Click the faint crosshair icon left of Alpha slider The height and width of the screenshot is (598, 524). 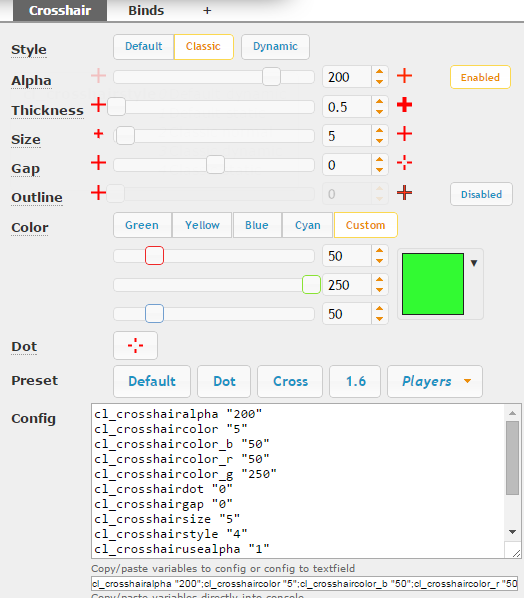click(x=98, y=76)
